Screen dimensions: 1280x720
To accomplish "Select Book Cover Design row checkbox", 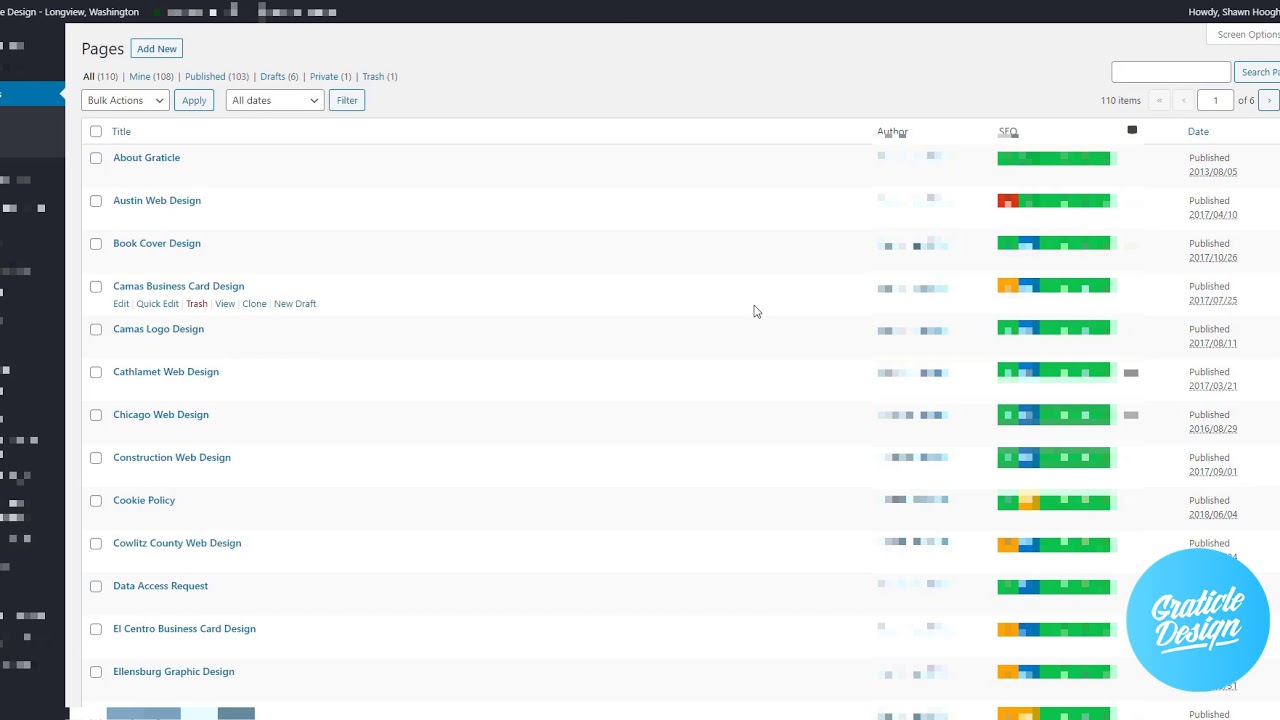I will 96,244.
